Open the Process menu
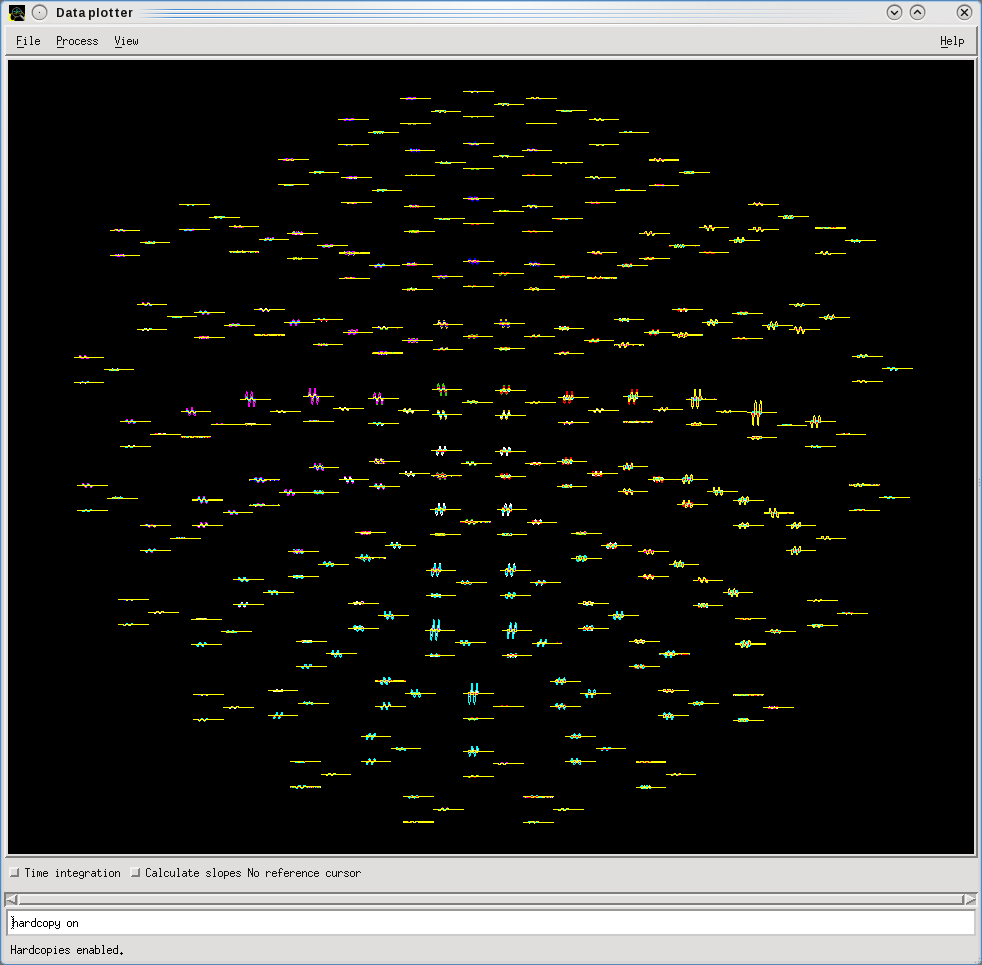This screenshot has height=965, width=982. coord(77,41)
